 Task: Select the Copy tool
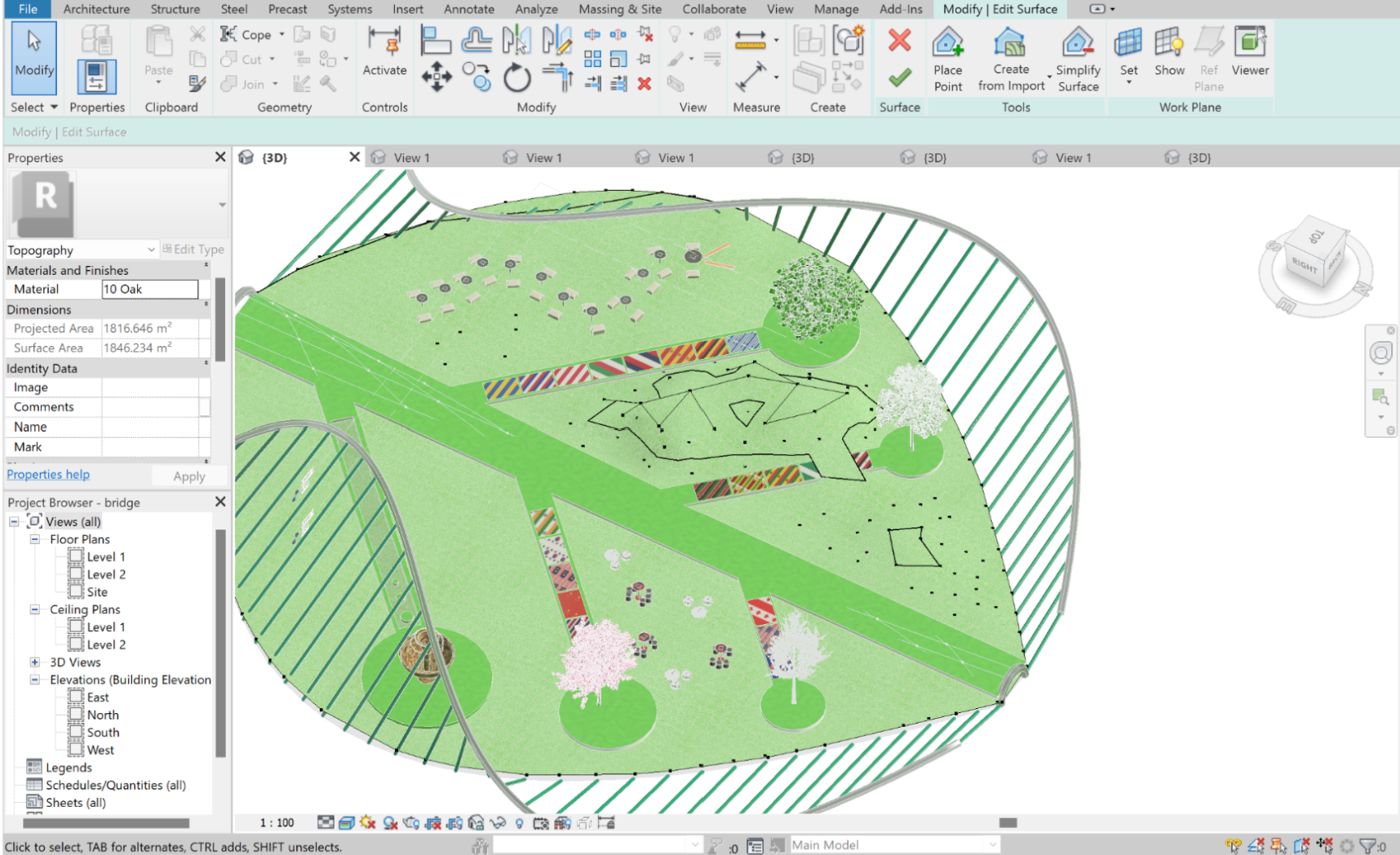(476, 78)
